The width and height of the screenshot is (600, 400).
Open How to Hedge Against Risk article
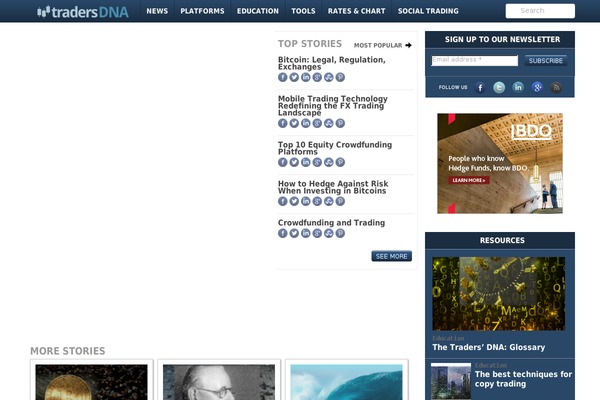[333, 187]
